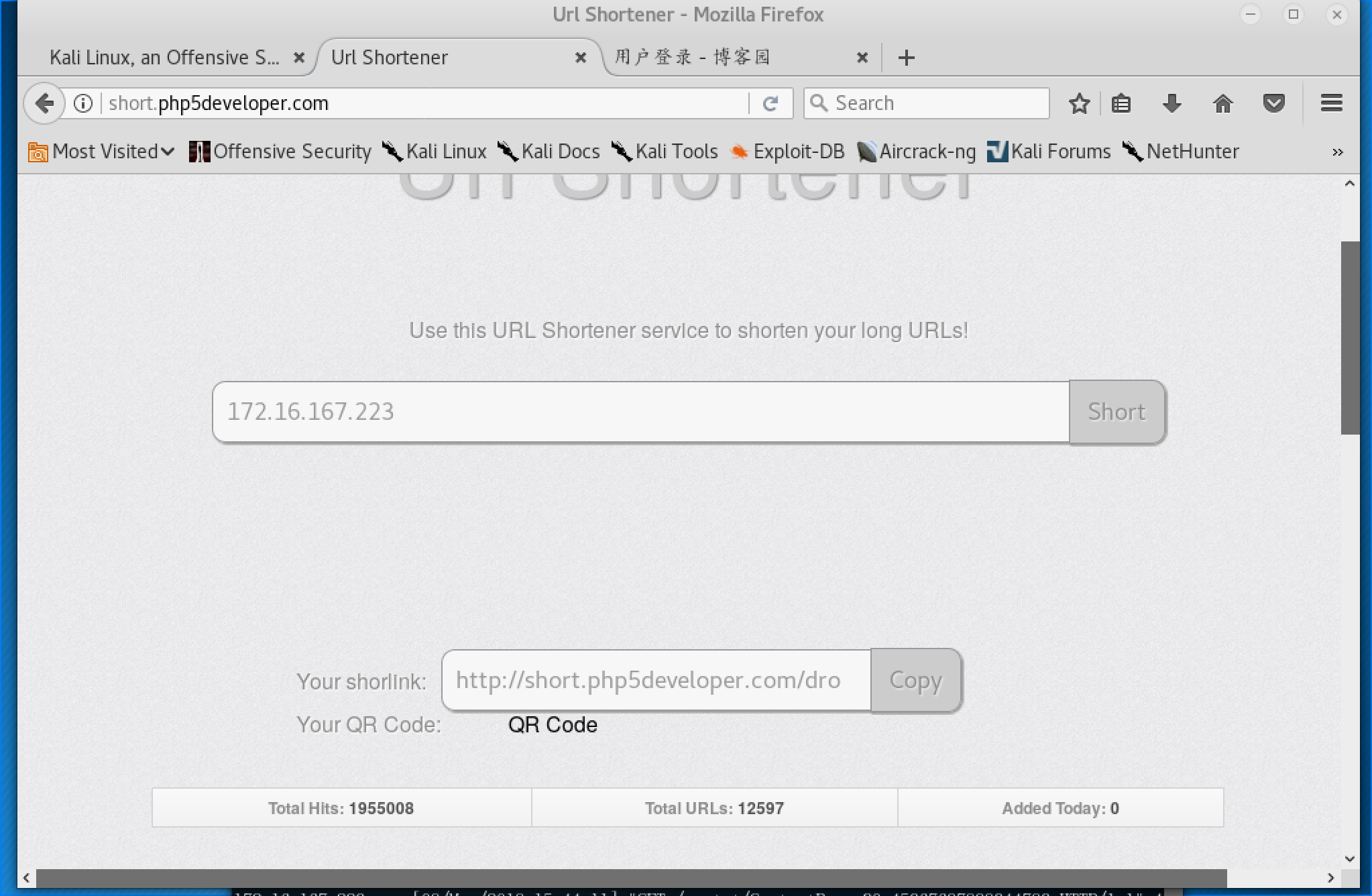Click the Offensive Security bookmark icon
Image resolution: width=1372 pixels, height=896 pixels.
pos(197,151)
